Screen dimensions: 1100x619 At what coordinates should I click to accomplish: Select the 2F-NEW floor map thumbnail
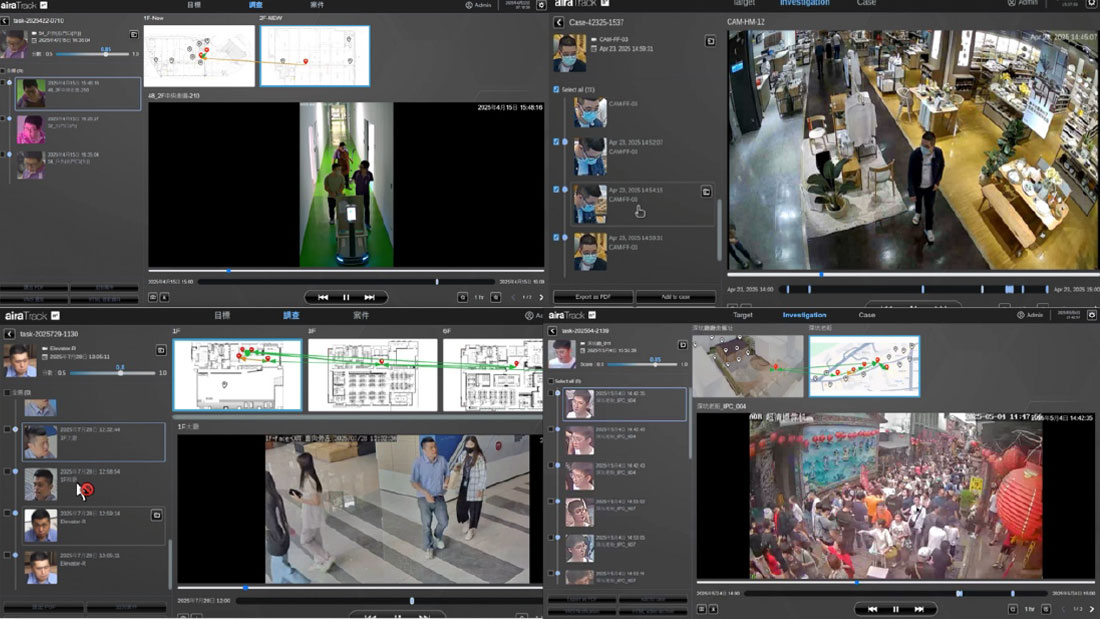tap(315, 56)
